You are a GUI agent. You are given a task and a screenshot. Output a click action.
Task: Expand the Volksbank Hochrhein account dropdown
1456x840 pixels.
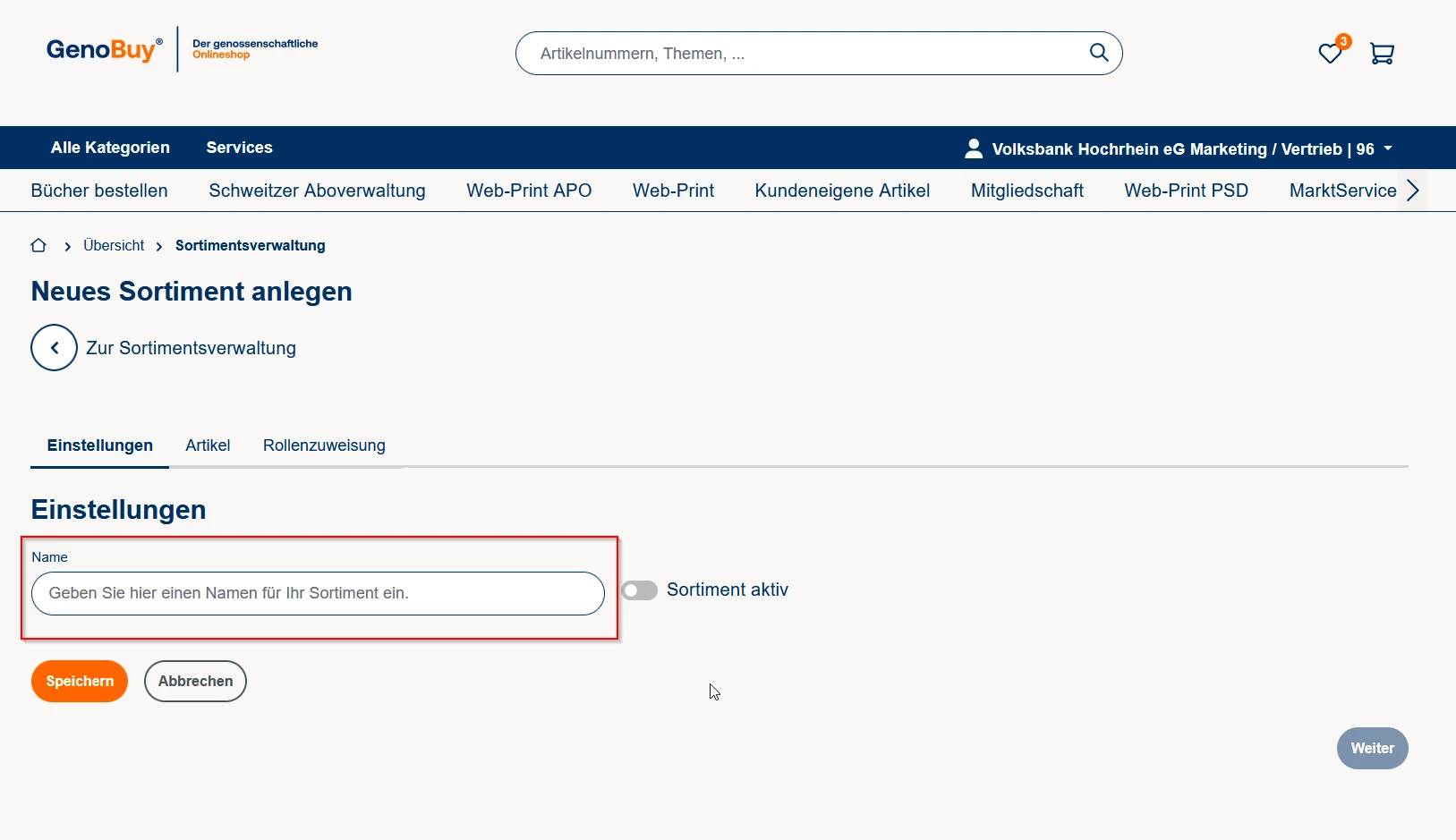(1388, 148)
